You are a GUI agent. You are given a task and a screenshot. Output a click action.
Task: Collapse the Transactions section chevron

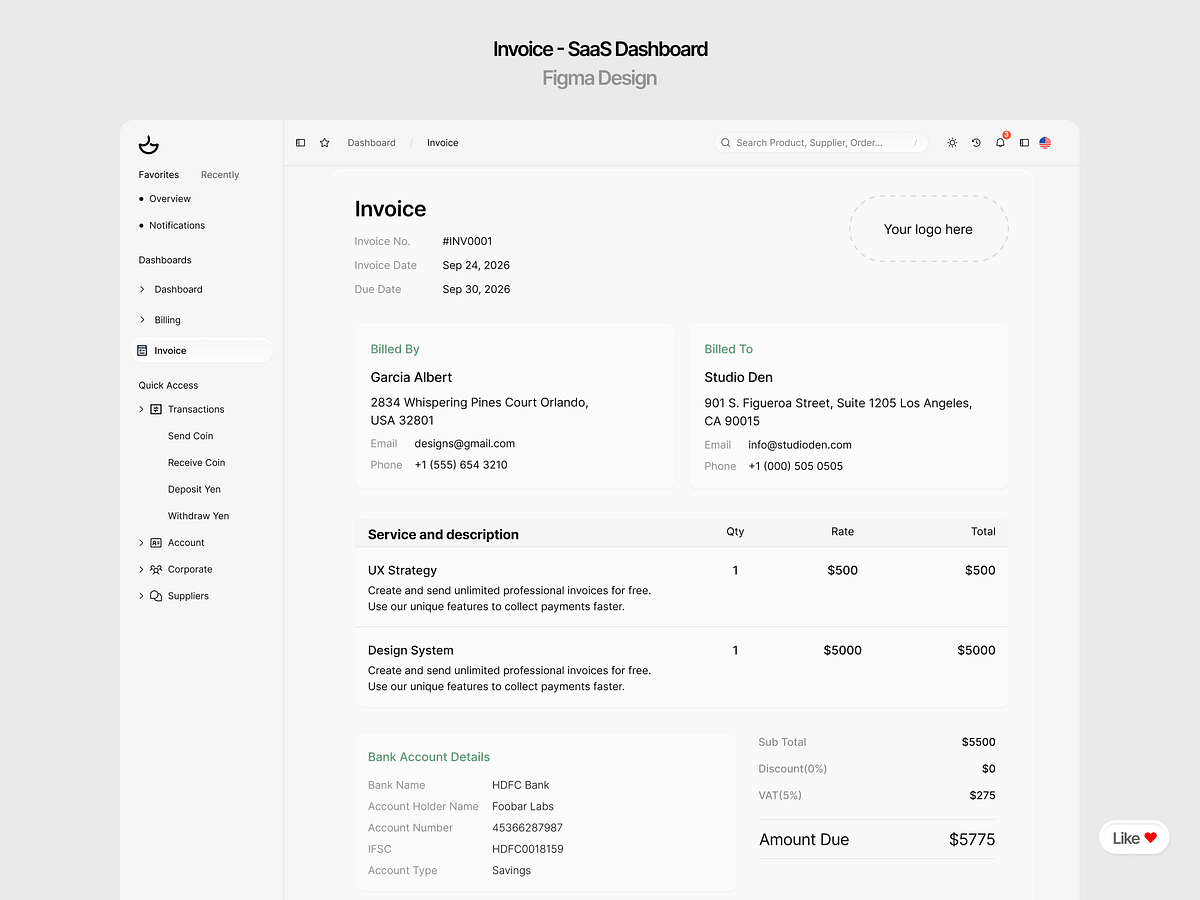click(x=141, y=409)
